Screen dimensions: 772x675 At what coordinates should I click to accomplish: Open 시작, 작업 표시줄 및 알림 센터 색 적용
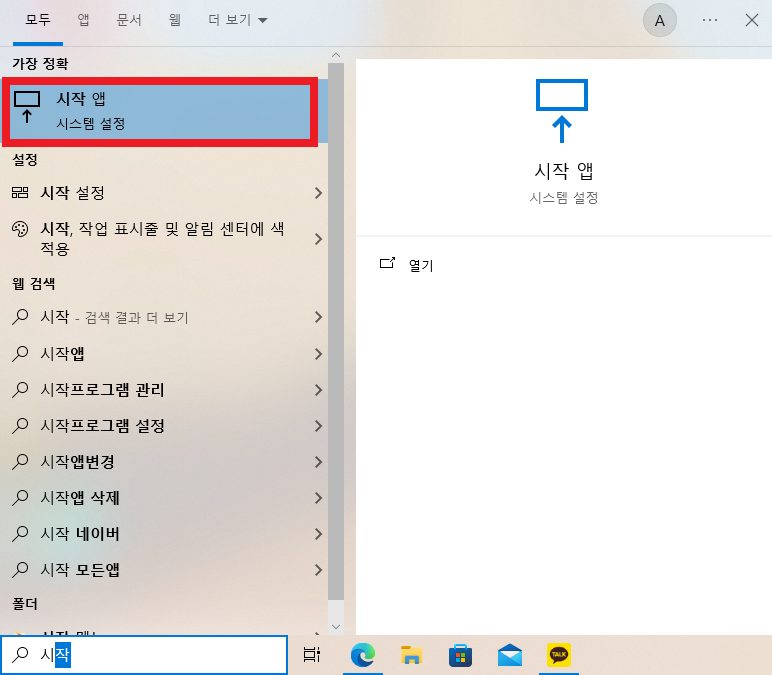tap(164, 238)
